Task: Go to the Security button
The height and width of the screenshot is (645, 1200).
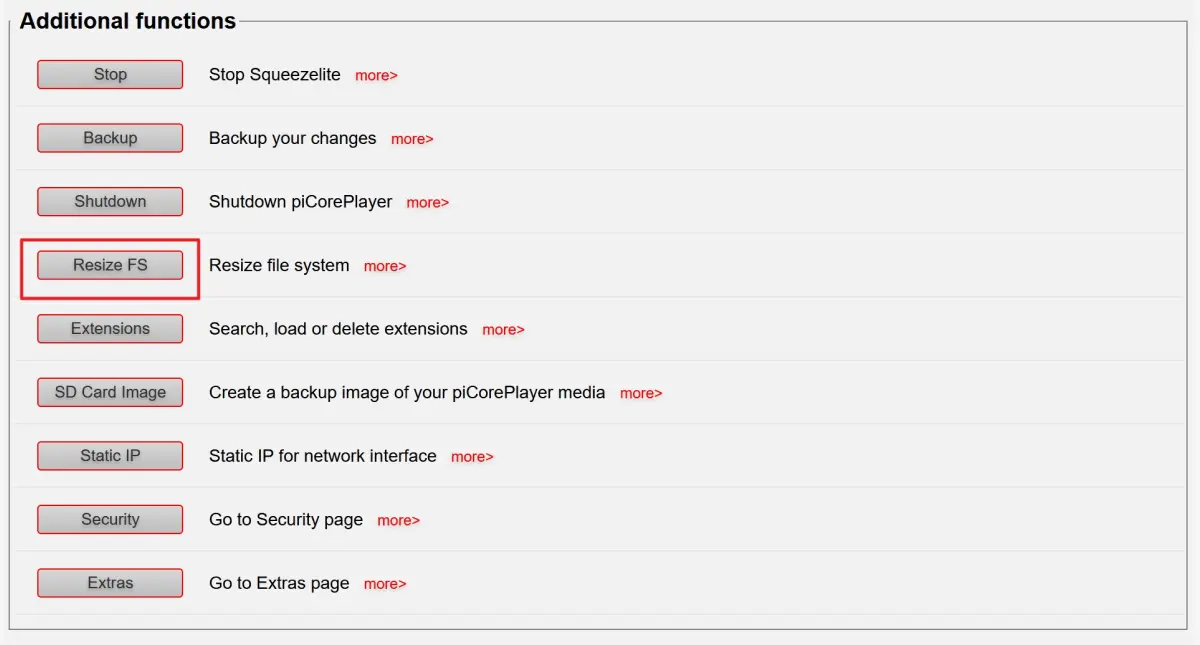Action: click(x=110, y=519)
